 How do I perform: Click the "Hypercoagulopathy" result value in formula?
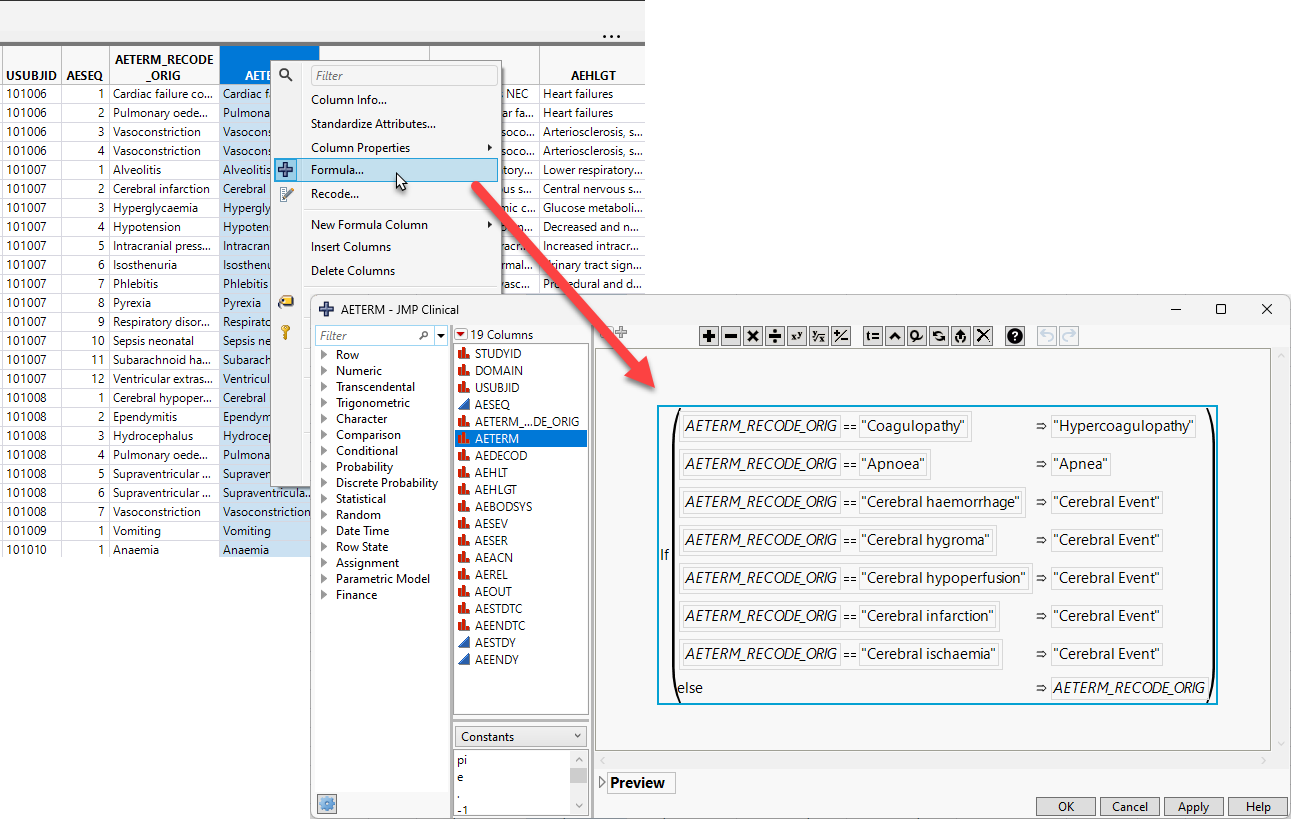tap(1123, 426)
